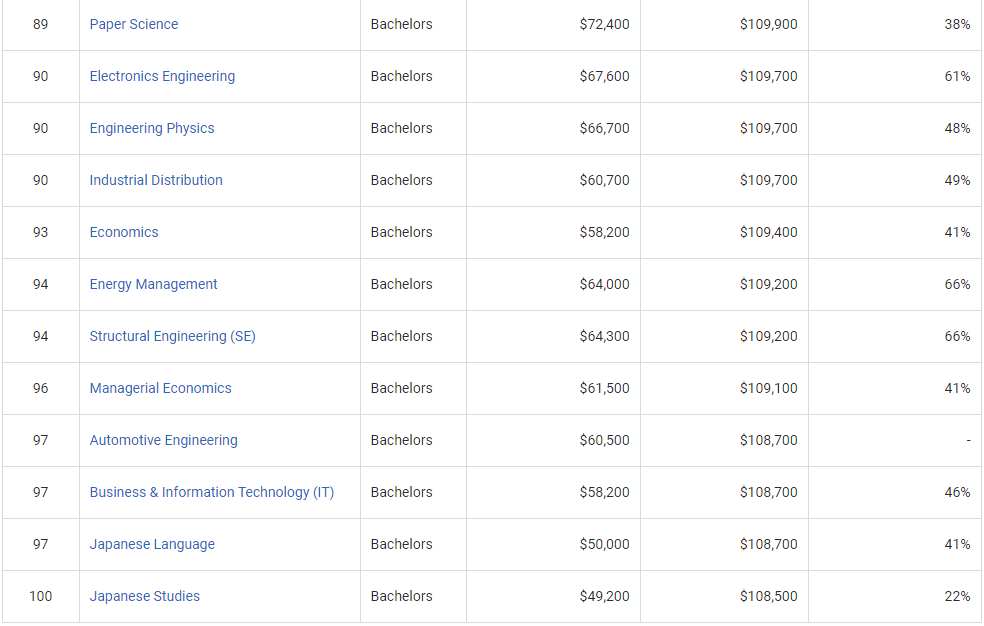
Task: Open the Automotive Engineering link
Action: click(x=163, y=440)
